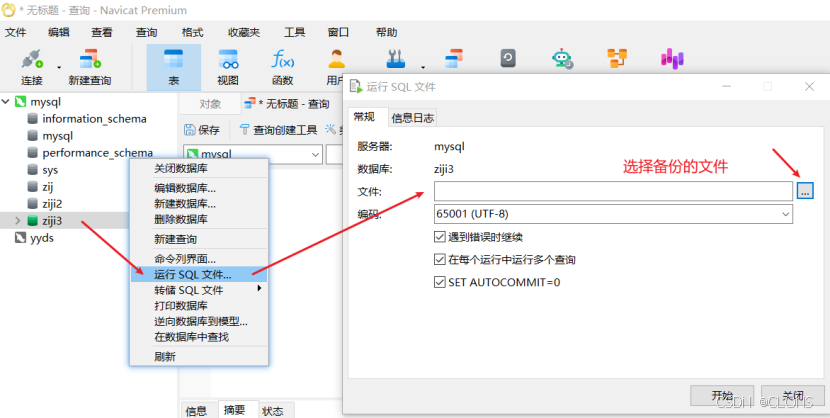This screenshot has width=830, height=418.
Task: Click the browse (...) file button
Action: pos(805,191)
